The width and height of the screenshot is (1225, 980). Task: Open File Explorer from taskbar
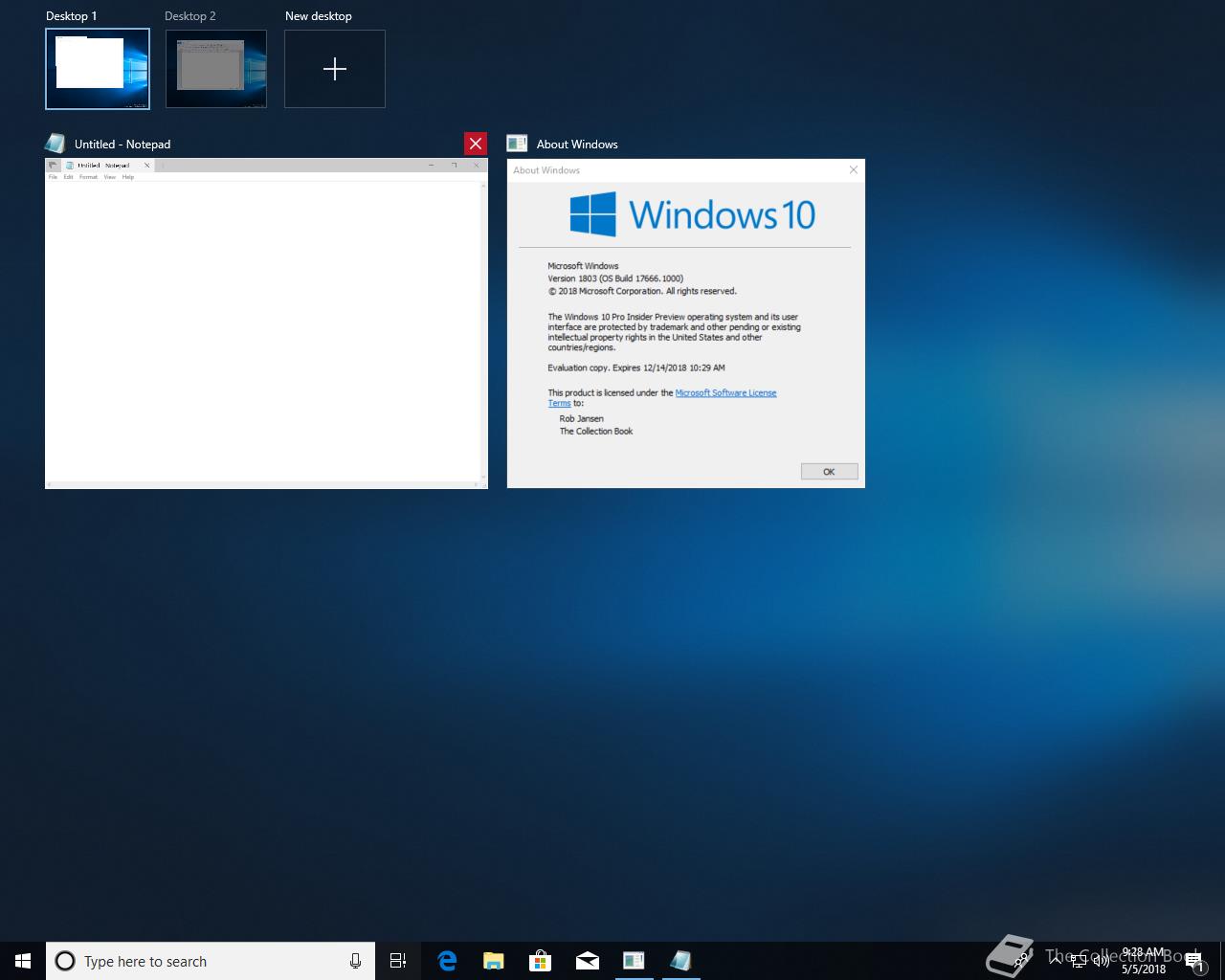[494, 961]
